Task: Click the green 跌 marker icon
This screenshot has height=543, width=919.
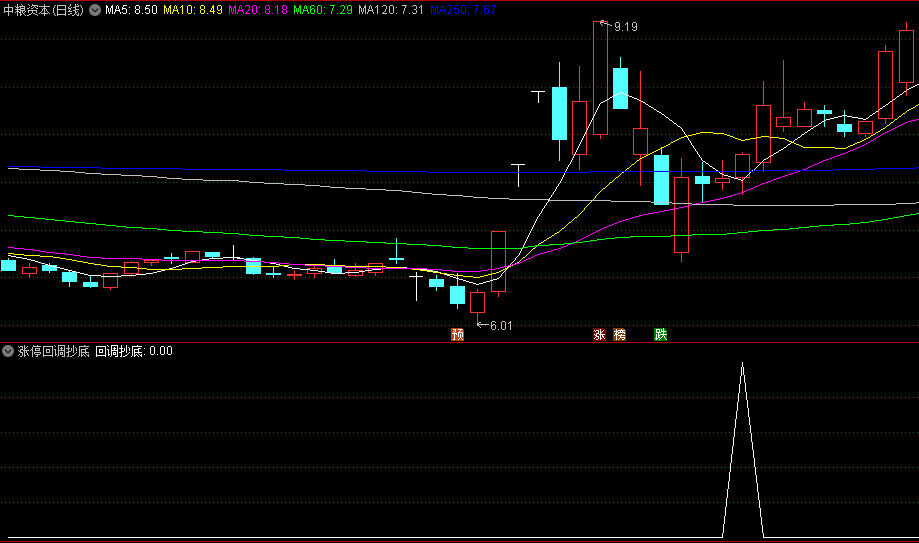Action: [x=661, y=334]
